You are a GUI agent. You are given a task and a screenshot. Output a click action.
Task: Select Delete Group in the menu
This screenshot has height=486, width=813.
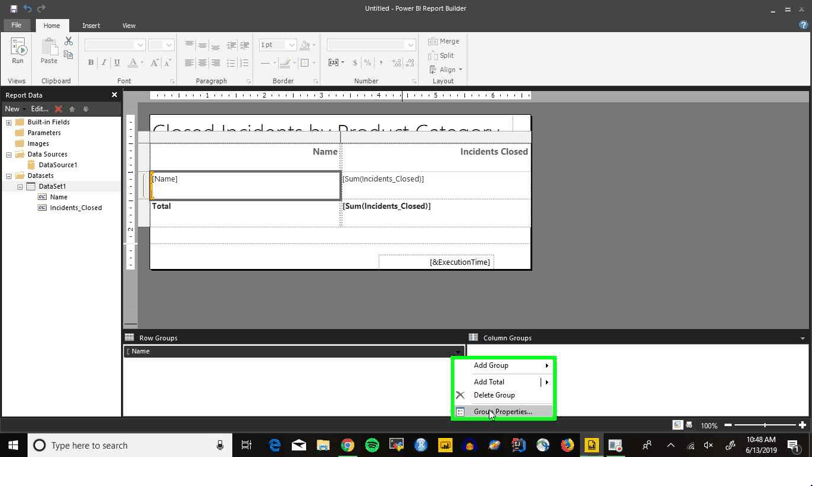[x=494, y=395]
